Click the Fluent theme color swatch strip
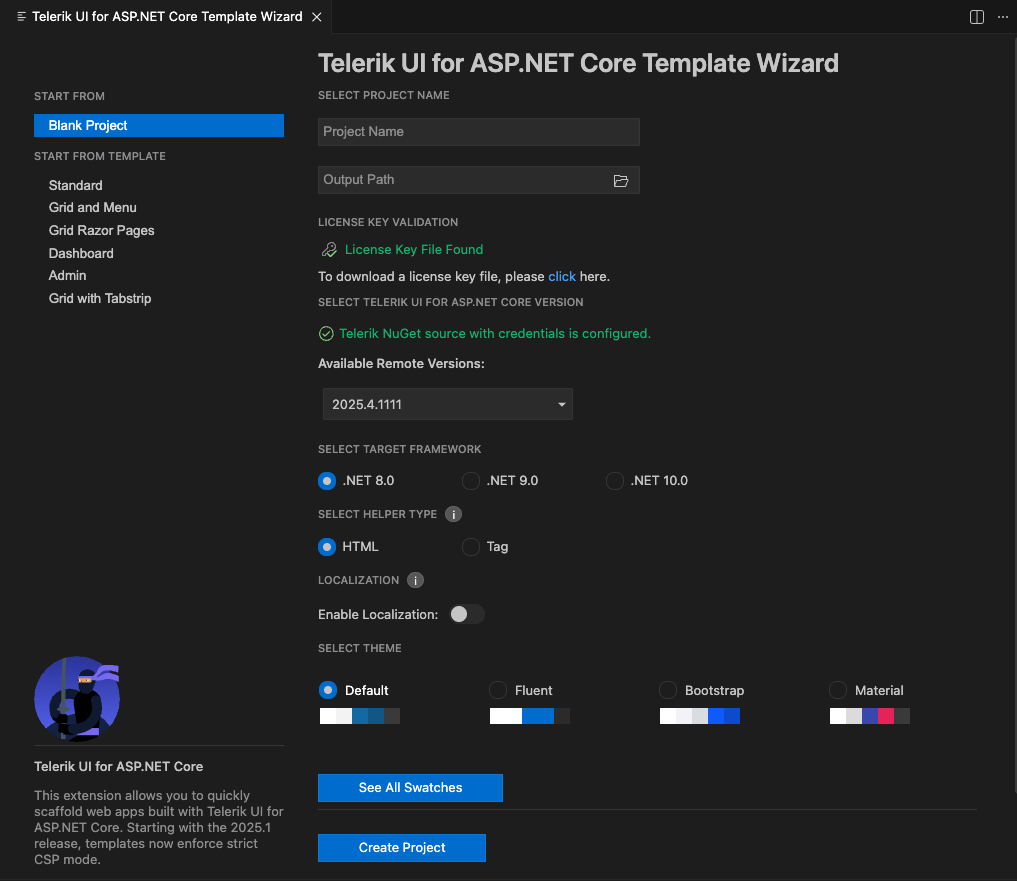Image resolution: width=1017 pixels, height=881 pixels. pos(530,716)
